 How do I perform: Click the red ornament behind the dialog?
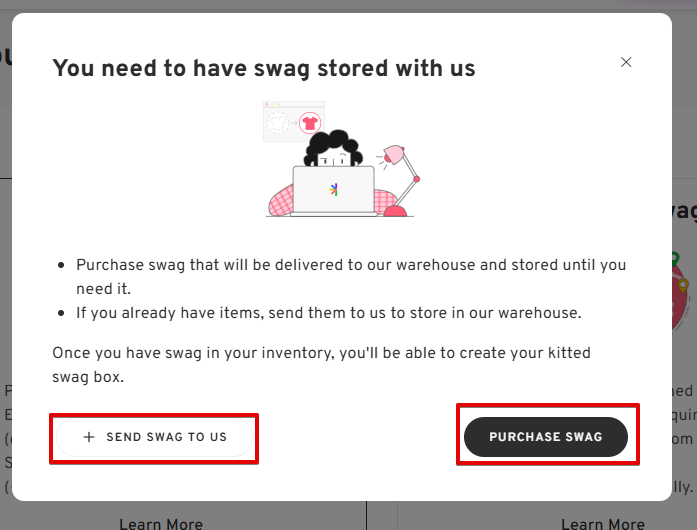pos(681,291)
